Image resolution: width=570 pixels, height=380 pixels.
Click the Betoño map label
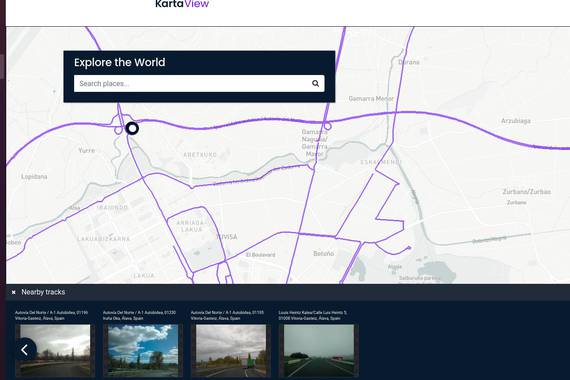pyautogui.click(x=324, y=253)
